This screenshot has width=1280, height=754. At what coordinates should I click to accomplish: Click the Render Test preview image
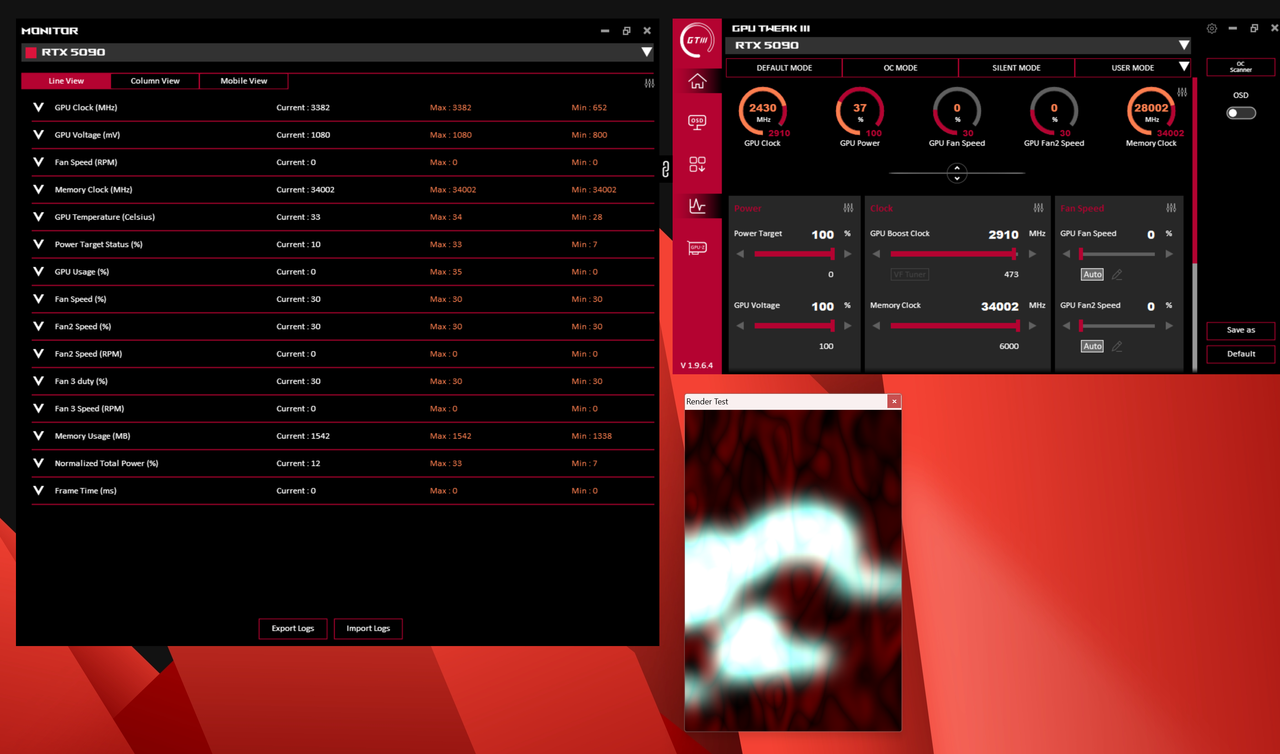(x=793, y=570)
